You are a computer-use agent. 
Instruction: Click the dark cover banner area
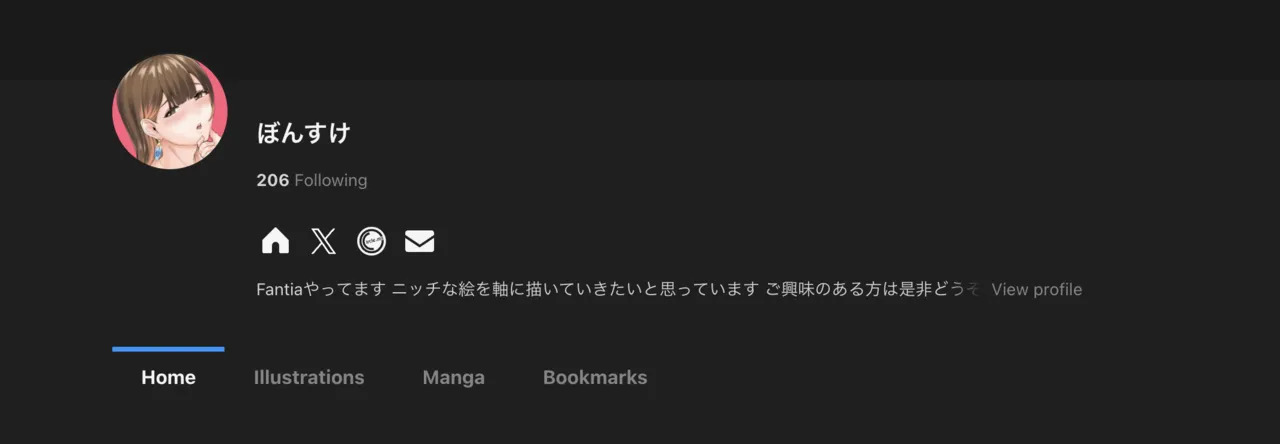tap(640, 40)
